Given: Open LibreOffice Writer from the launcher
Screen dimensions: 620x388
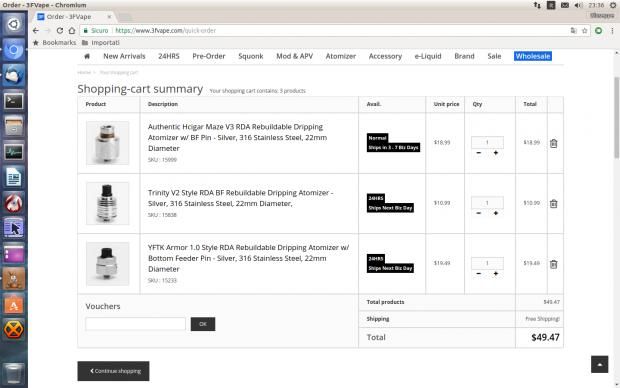Looking at the screenshot, I should point(14,177).
